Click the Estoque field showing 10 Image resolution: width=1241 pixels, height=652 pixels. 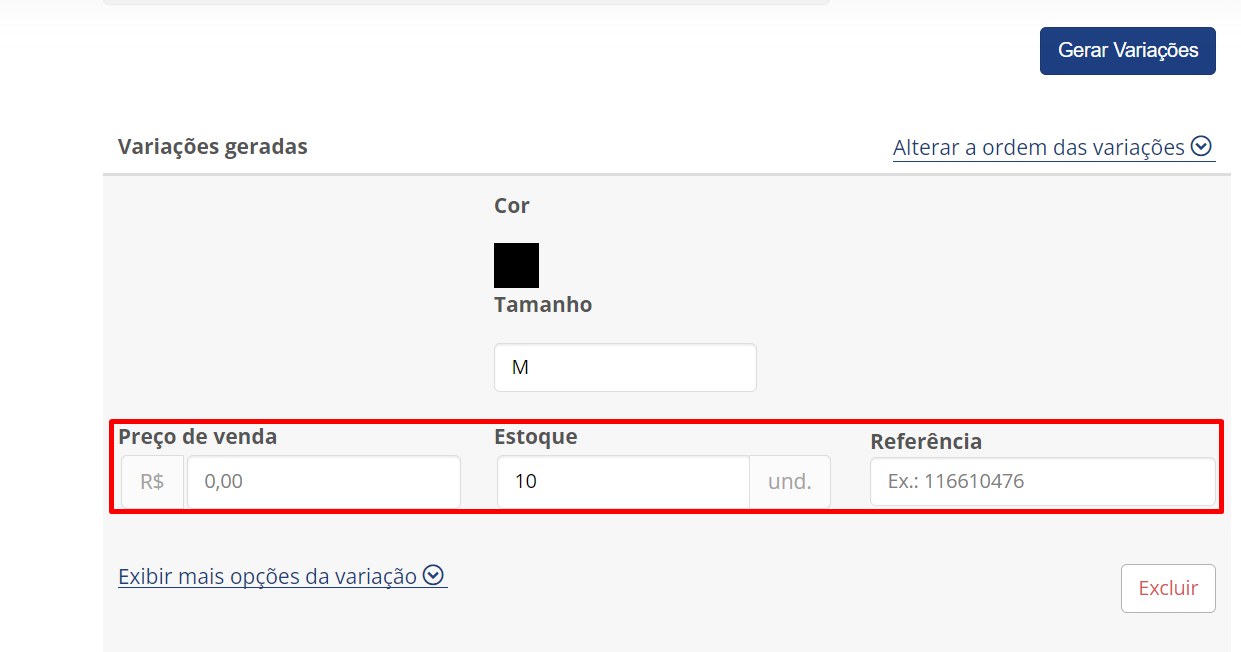pos(623,481)
